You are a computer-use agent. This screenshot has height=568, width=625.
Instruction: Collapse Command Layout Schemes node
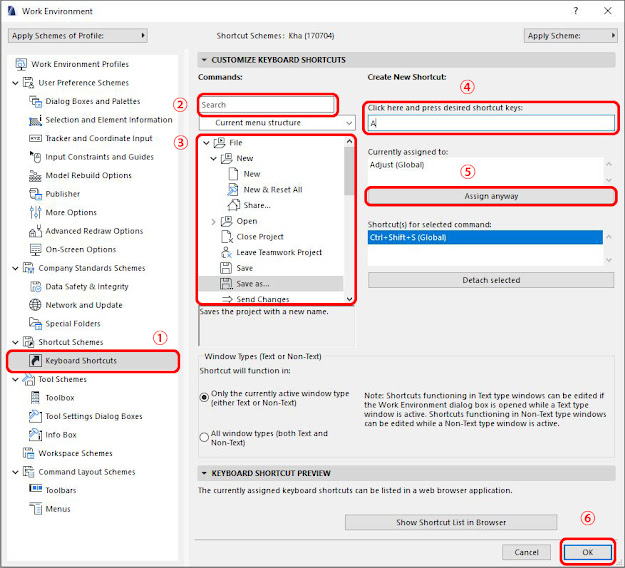(x=16, y=472)
